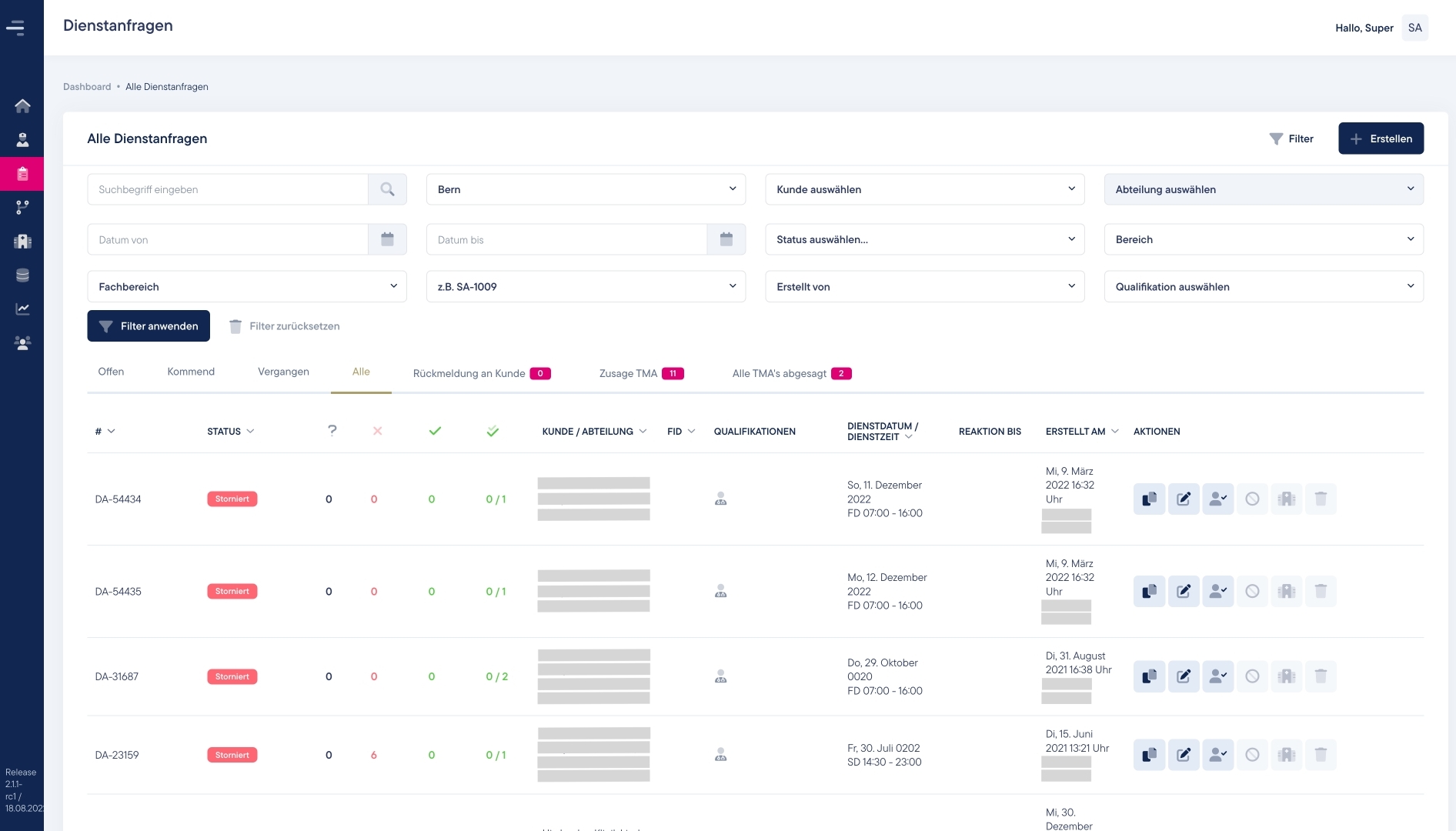The image size is (1456, 831).
Task: Toggle the hamburger menu to collapse the sidebar
Action: (15, 28)
